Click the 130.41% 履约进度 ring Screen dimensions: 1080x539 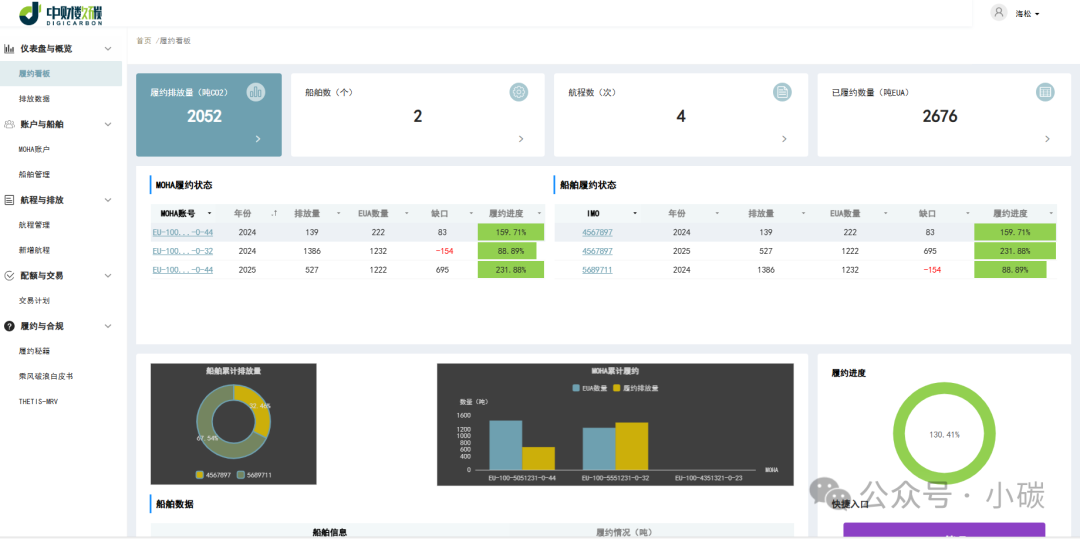(x=944, y=434)
